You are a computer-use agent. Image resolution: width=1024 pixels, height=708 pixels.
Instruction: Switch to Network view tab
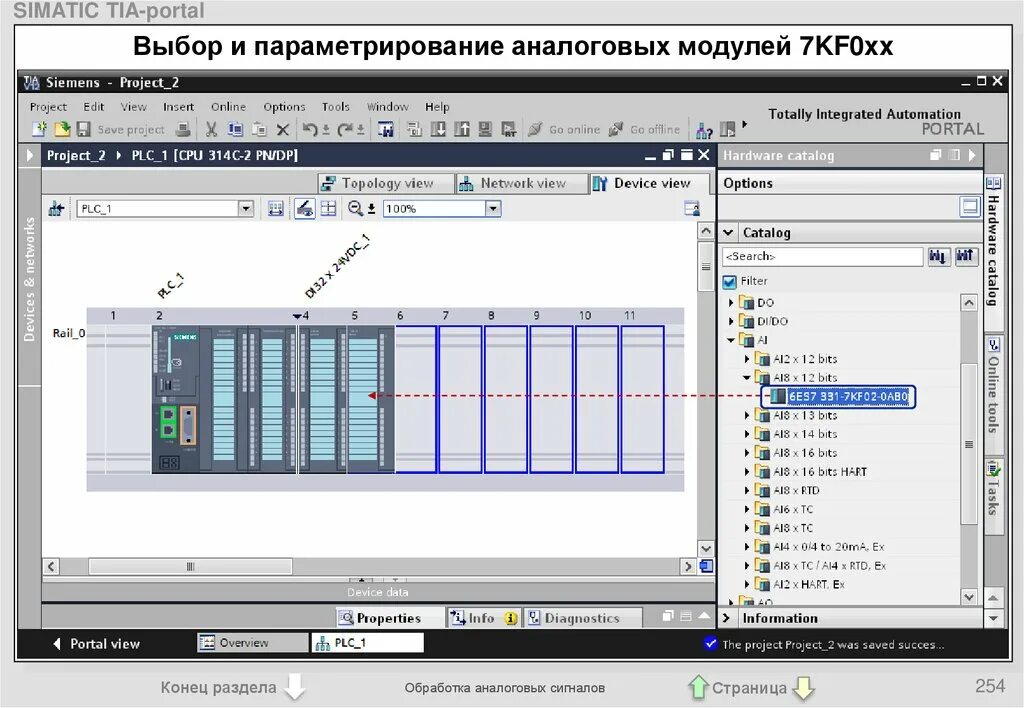[520, 184]
